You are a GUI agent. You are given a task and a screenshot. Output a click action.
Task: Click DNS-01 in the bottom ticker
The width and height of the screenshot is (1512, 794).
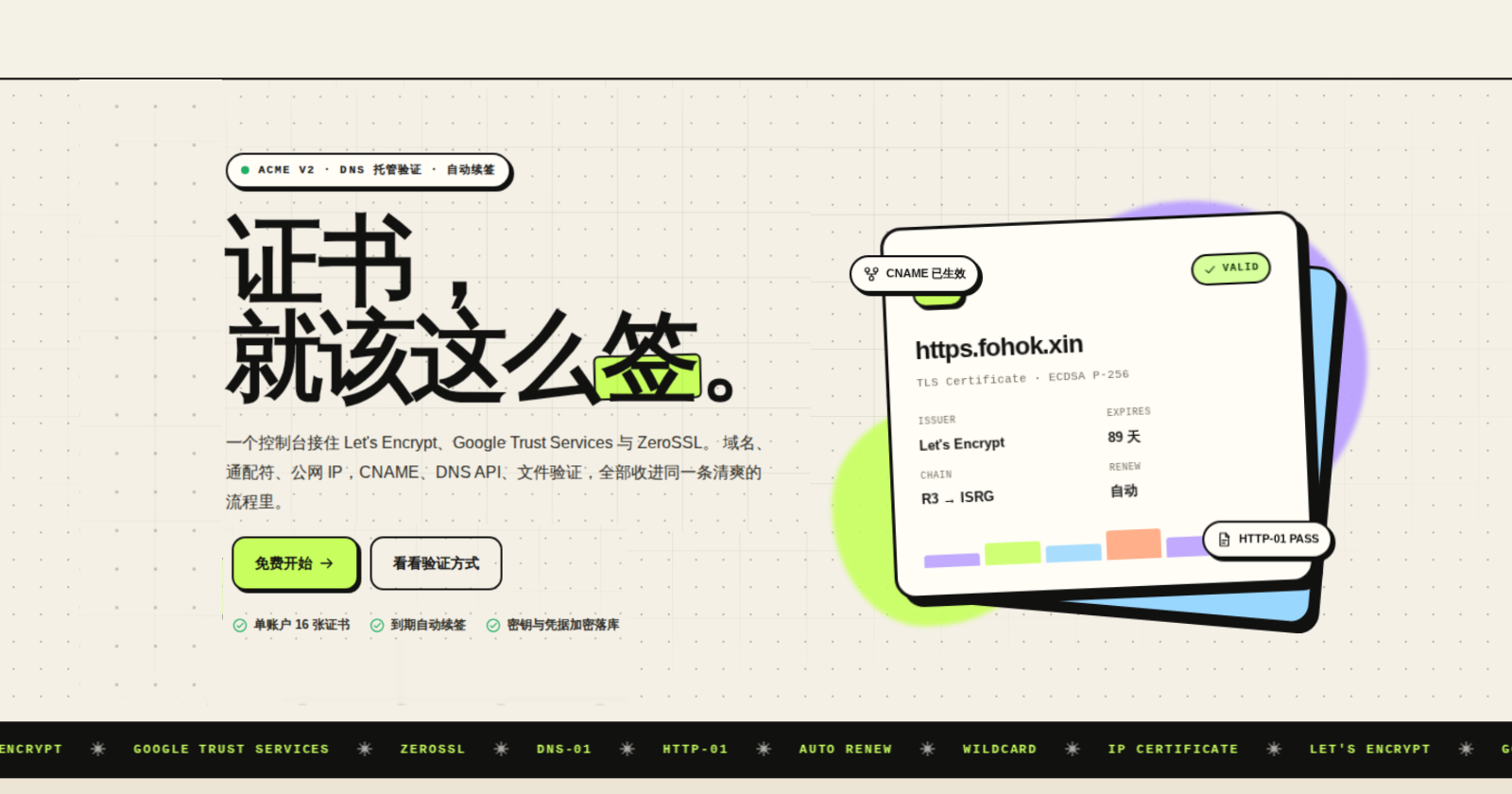point(564,749)
